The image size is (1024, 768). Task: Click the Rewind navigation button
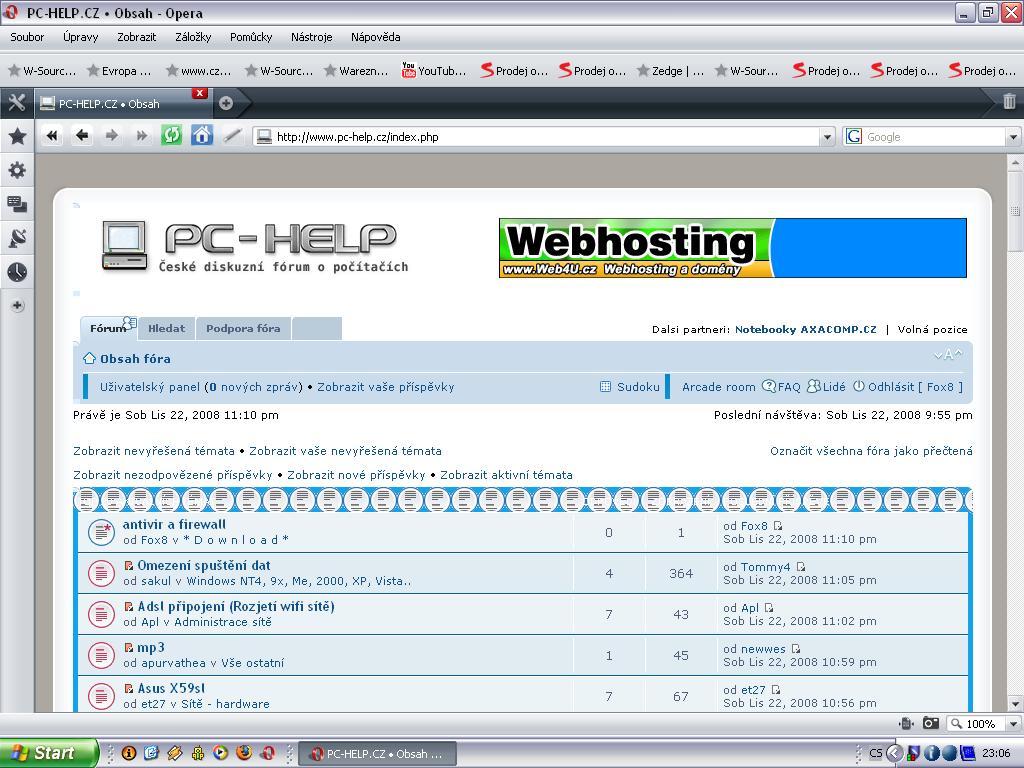(52, 136)
